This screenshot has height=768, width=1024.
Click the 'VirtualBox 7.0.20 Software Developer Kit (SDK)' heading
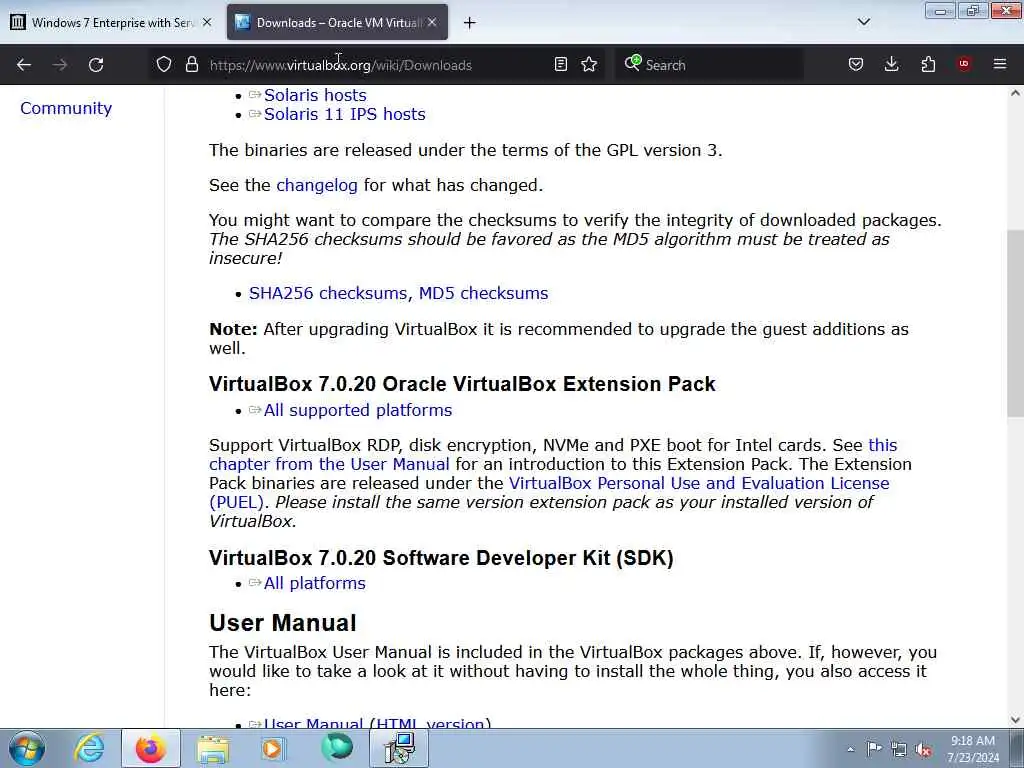pos(441,558)
